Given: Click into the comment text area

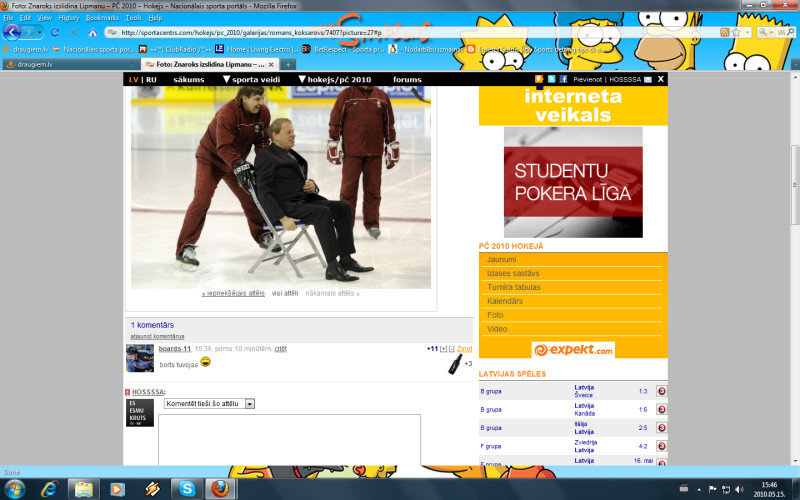Looking at the screenshot, I should 289,440.
